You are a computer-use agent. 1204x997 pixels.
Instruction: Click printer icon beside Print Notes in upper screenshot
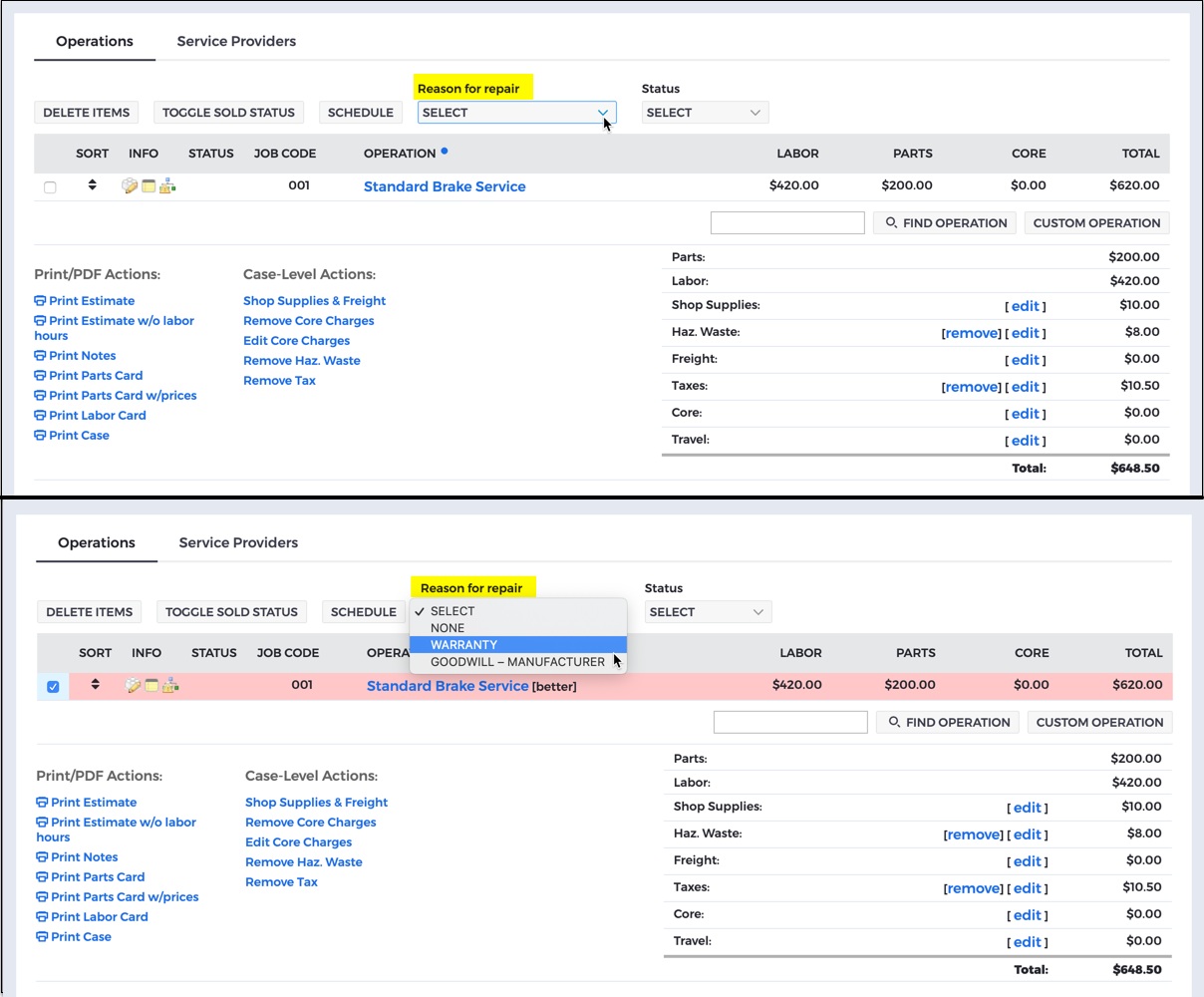pos(40,356)
